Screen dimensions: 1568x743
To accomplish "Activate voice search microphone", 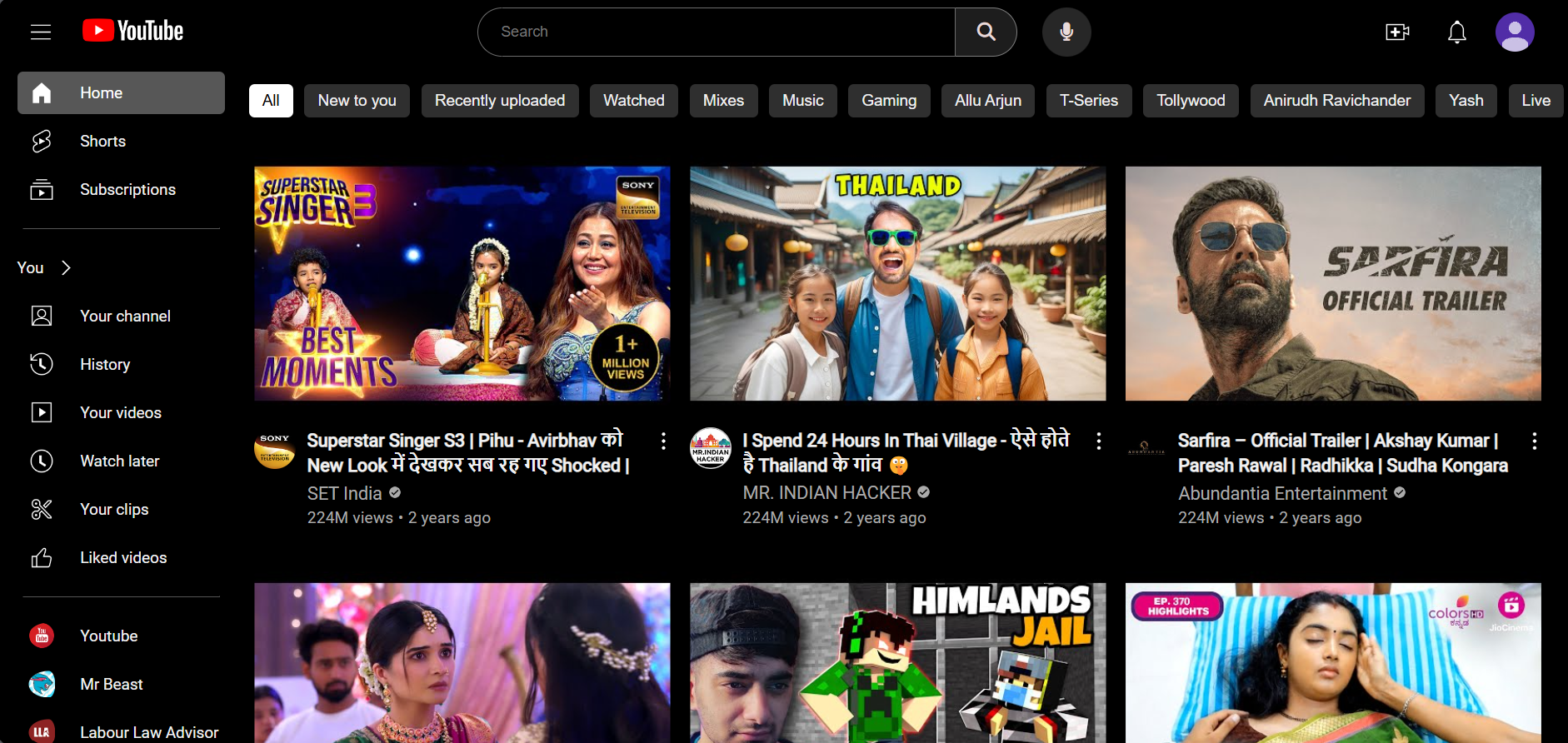I will 1066,32.
